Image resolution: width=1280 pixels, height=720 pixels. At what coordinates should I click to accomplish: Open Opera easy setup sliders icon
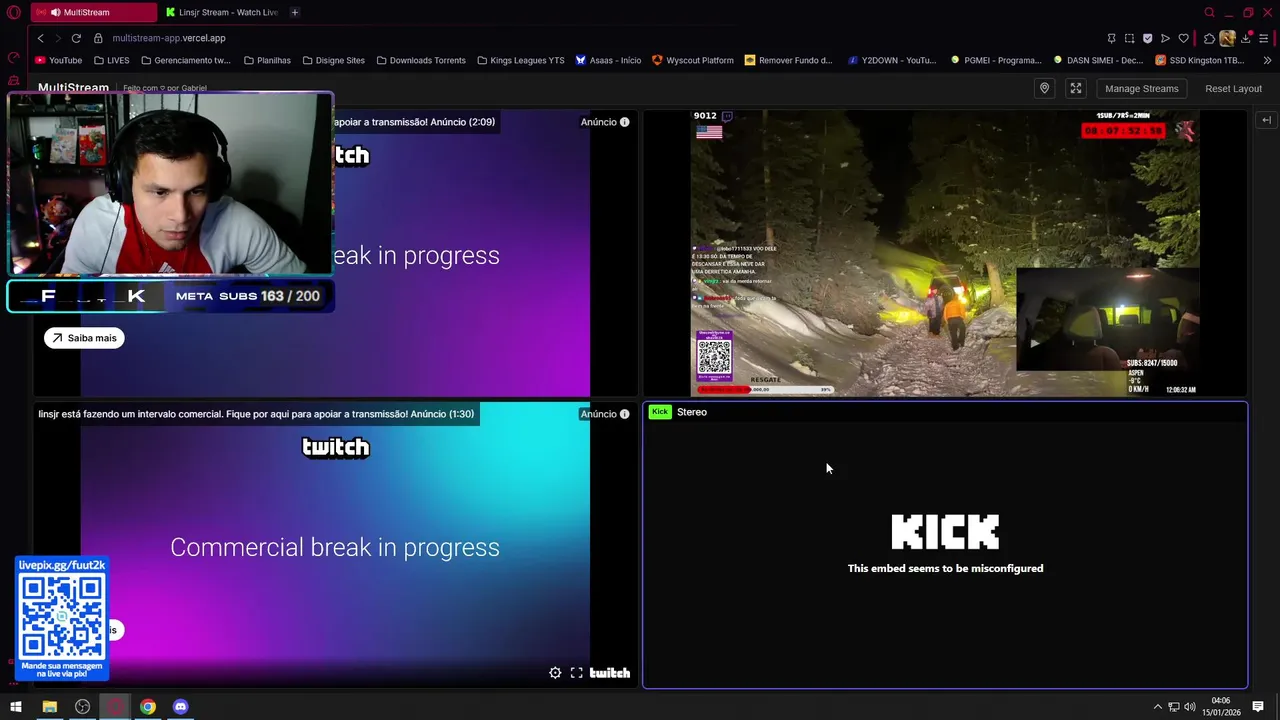coord(1264,38)
